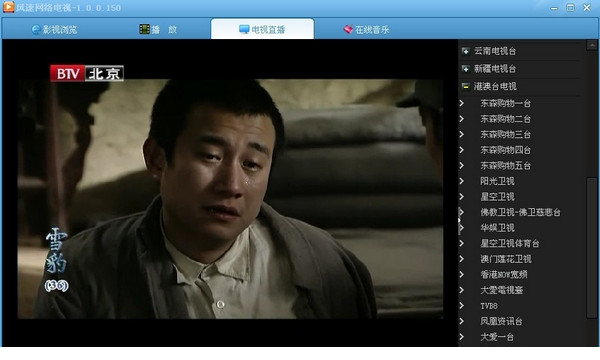Click channel list scrollbar up arrow

click(592, 45)
